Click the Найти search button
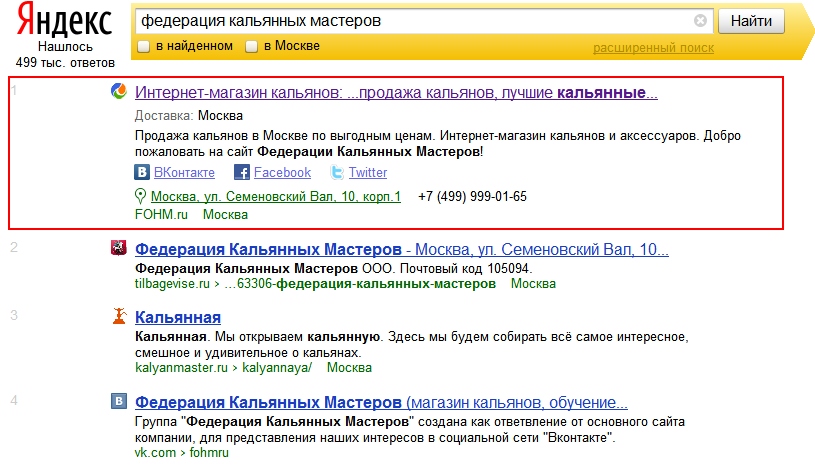Screen dimensions: 815x470 pos(751,21)
